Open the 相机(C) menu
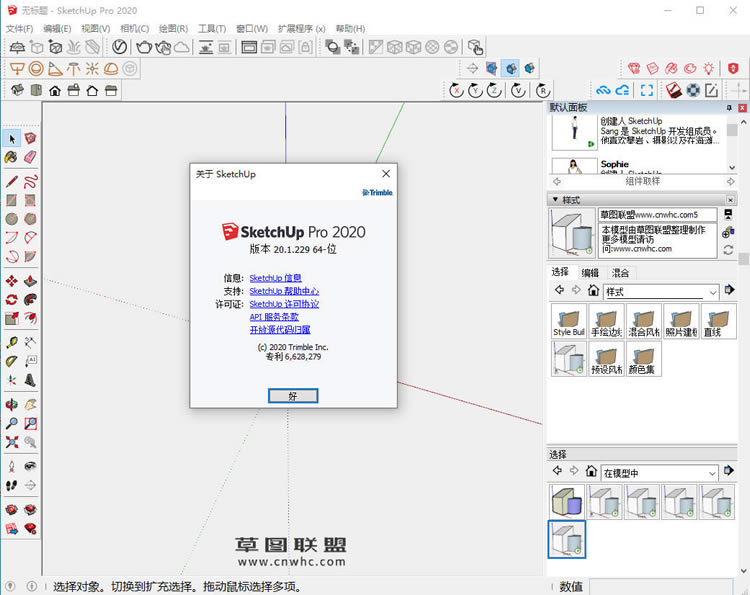Image resolution: width=750 pixels, height=595 pixels. (134, 29)
